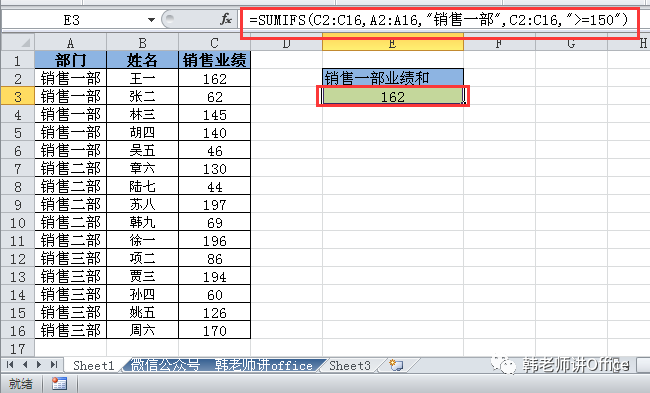
Task: Click the 姓名 header cell
Action: point(142,61)
